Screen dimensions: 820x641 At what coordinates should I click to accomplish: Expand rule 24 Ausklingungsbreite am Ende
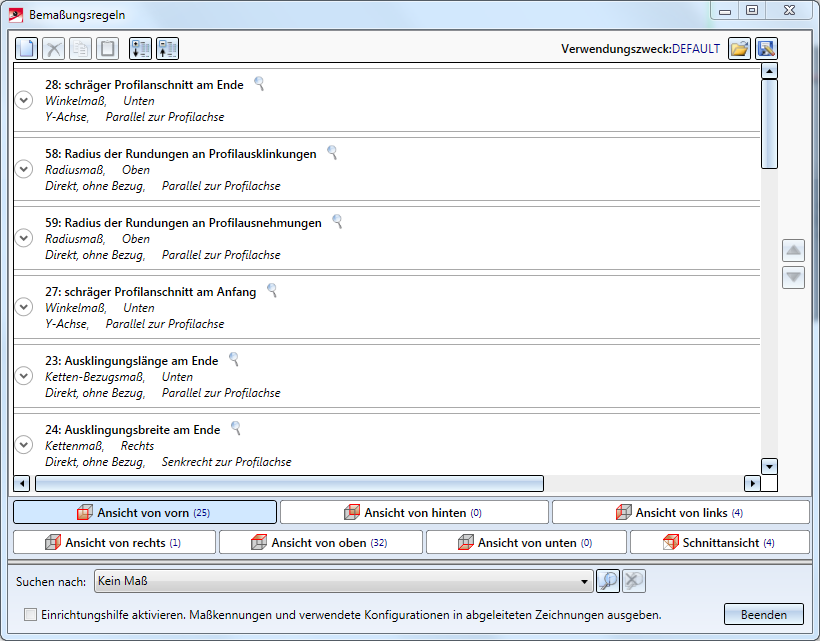[x=24, y=445]
